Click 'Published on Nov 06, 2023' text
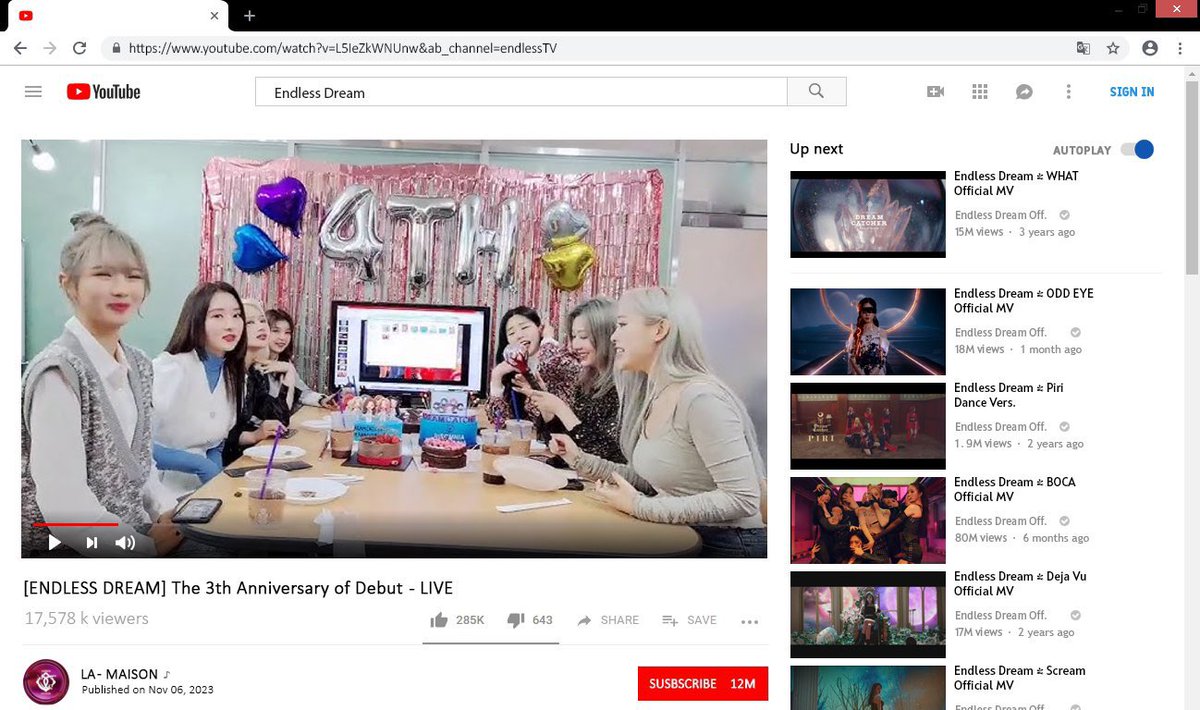Image resolution: width=1200 pixels, height=710 pixels. pyautogui.click(x=147, y=690)
